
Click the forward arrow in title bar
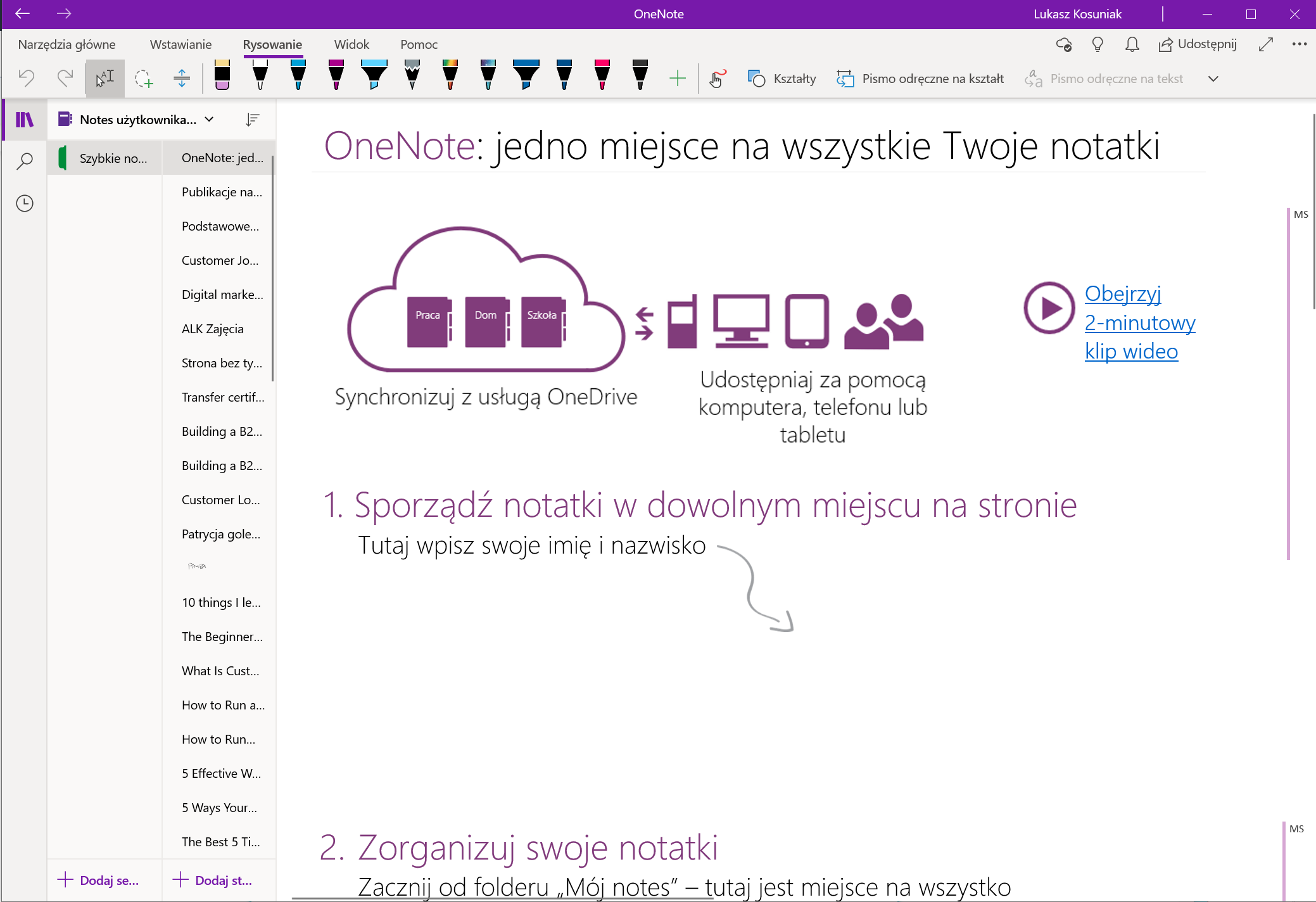tap(63, 13)
